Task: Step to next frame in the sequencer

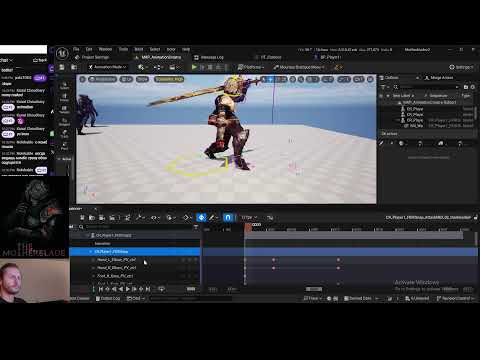Action: click(134, 289)
